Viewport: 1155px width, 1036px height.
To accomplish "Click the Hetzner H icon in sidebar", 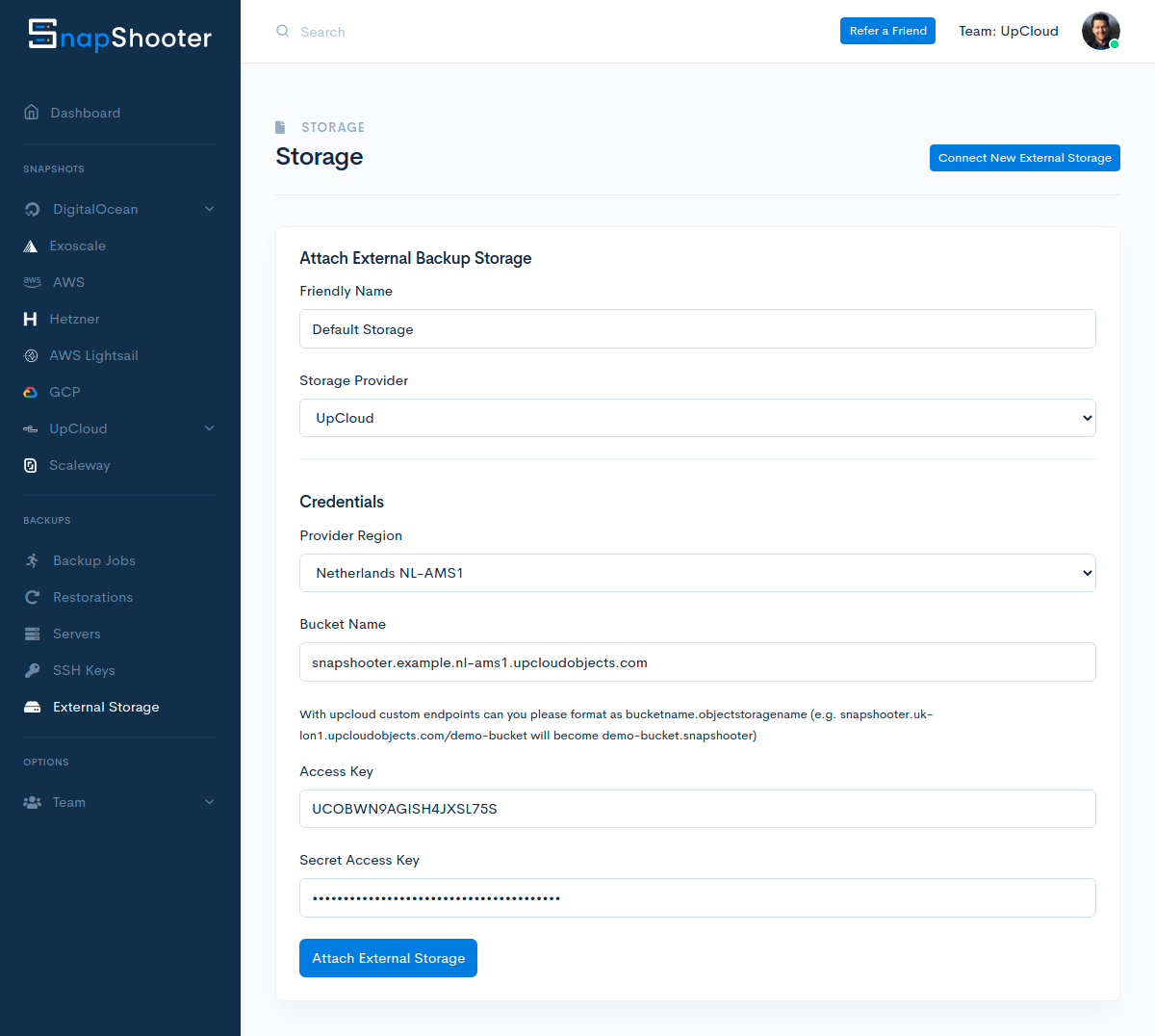I will click(31, 319).
